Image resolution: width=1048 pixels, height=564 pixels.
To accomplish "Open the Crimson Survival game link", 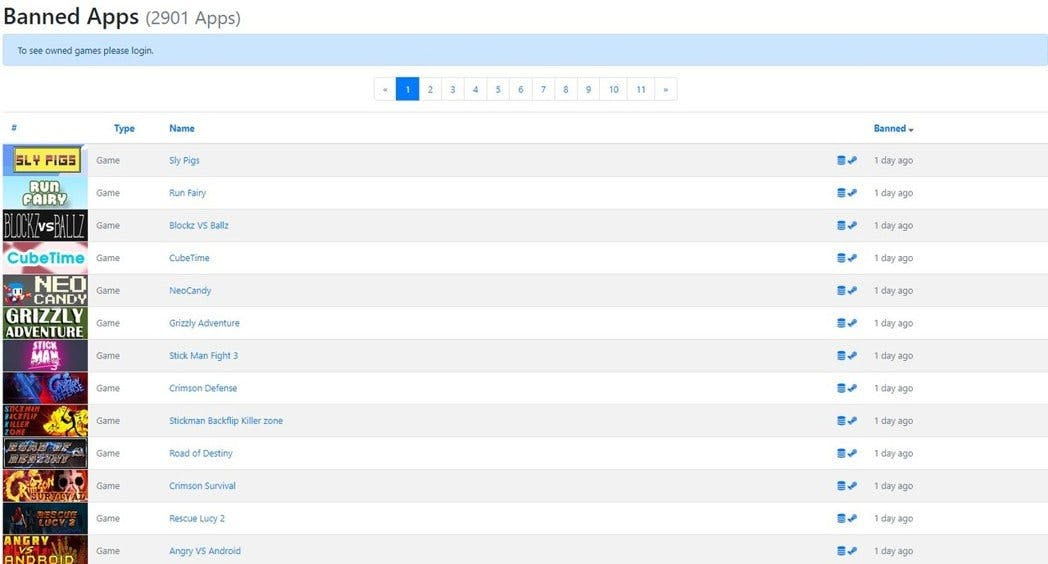I will tap(203, 486).
